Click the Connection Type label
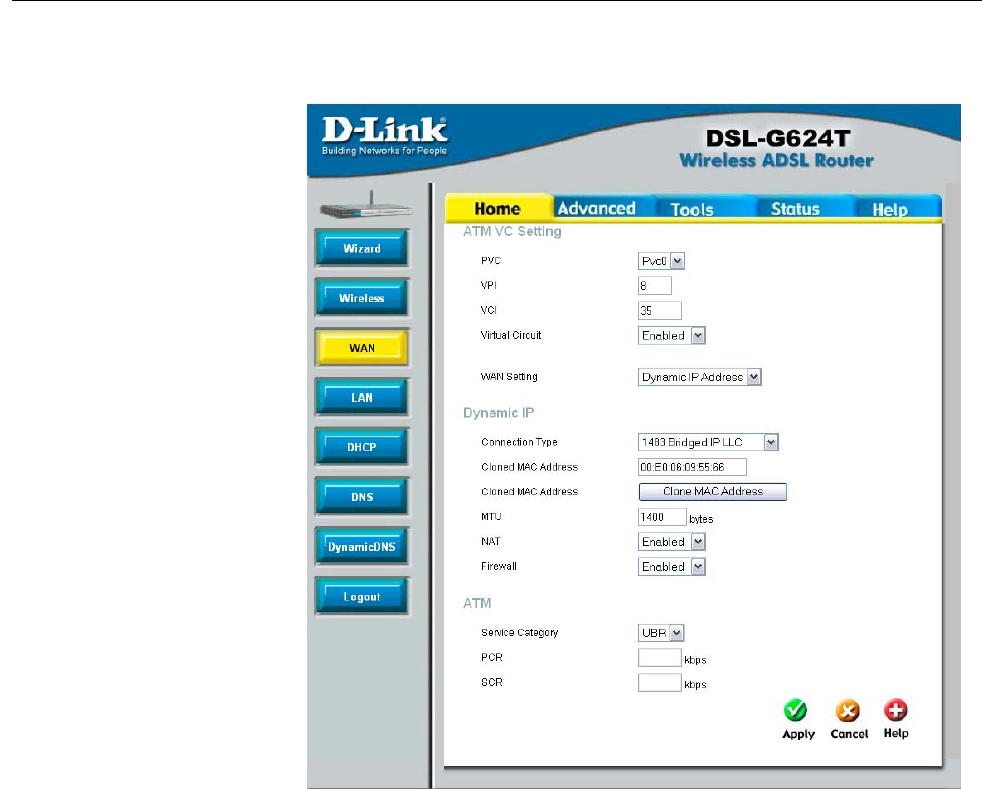 519,442
